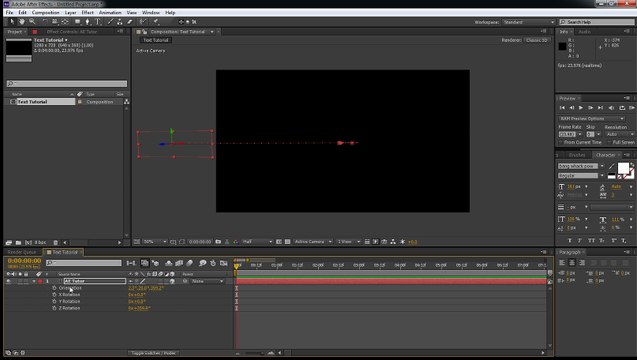637x360 pixels.
Task: Toggle the Motion Blur enable icon in timeline
Action: (190, 263)
